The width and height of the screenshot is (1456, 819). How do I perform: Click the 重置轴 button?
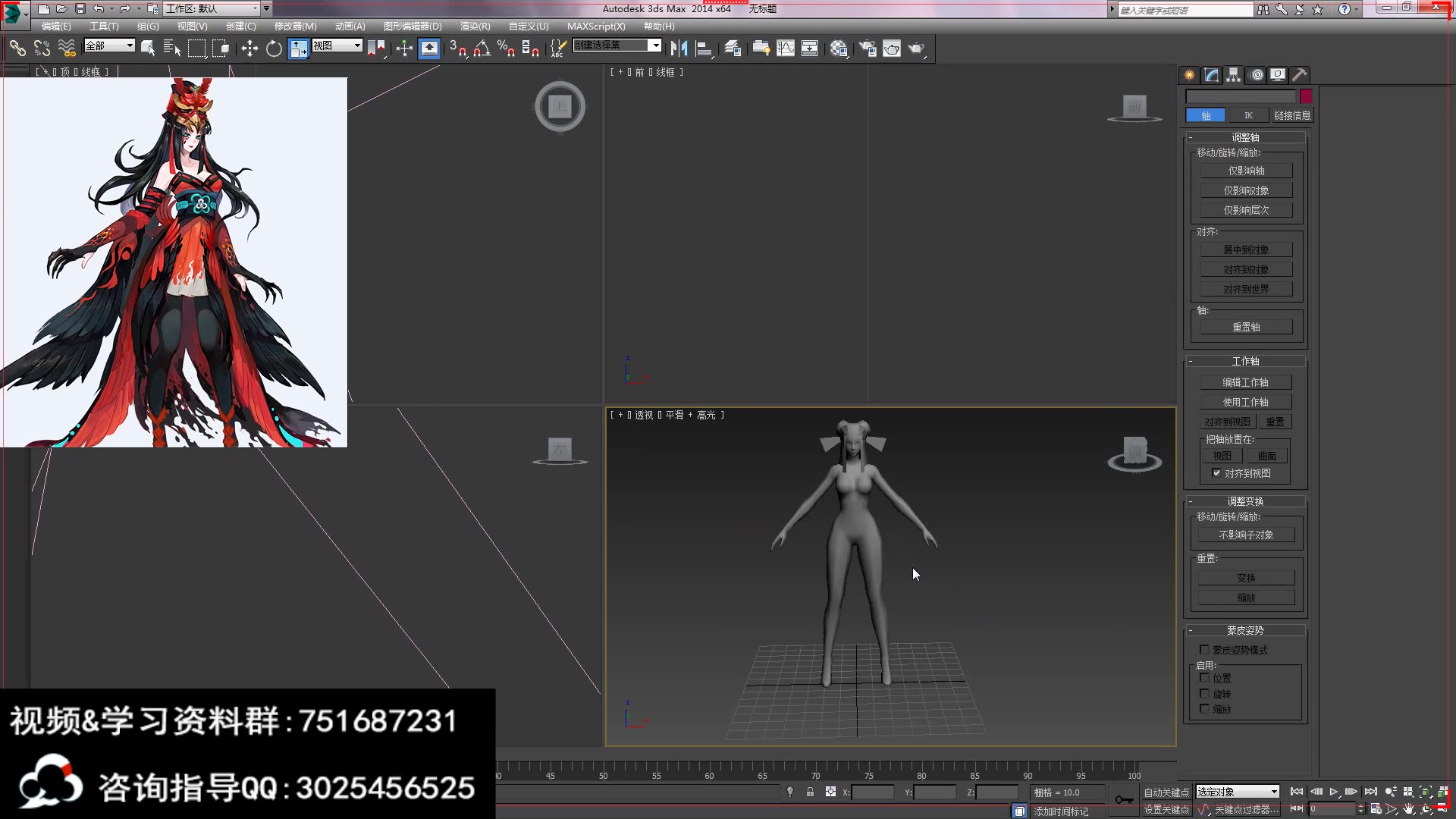(x=1246, y=327)
